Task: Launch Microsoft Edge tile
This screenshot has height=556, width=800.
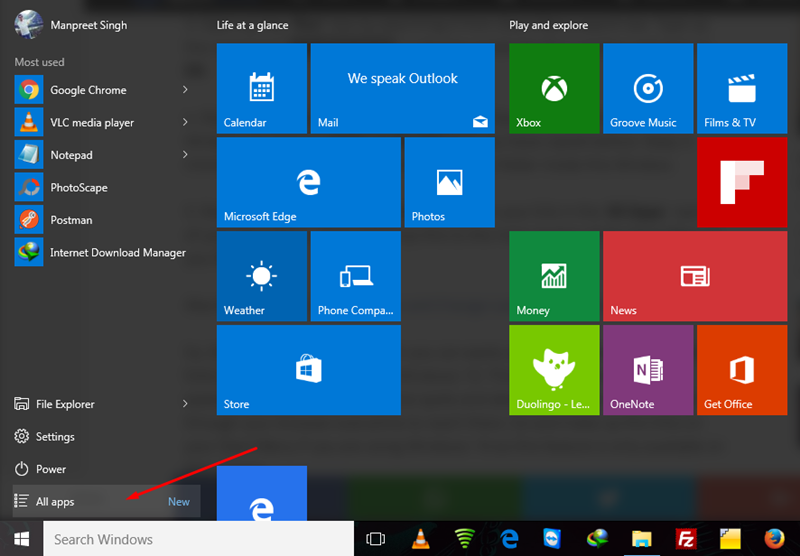Action: click(309, 182)
